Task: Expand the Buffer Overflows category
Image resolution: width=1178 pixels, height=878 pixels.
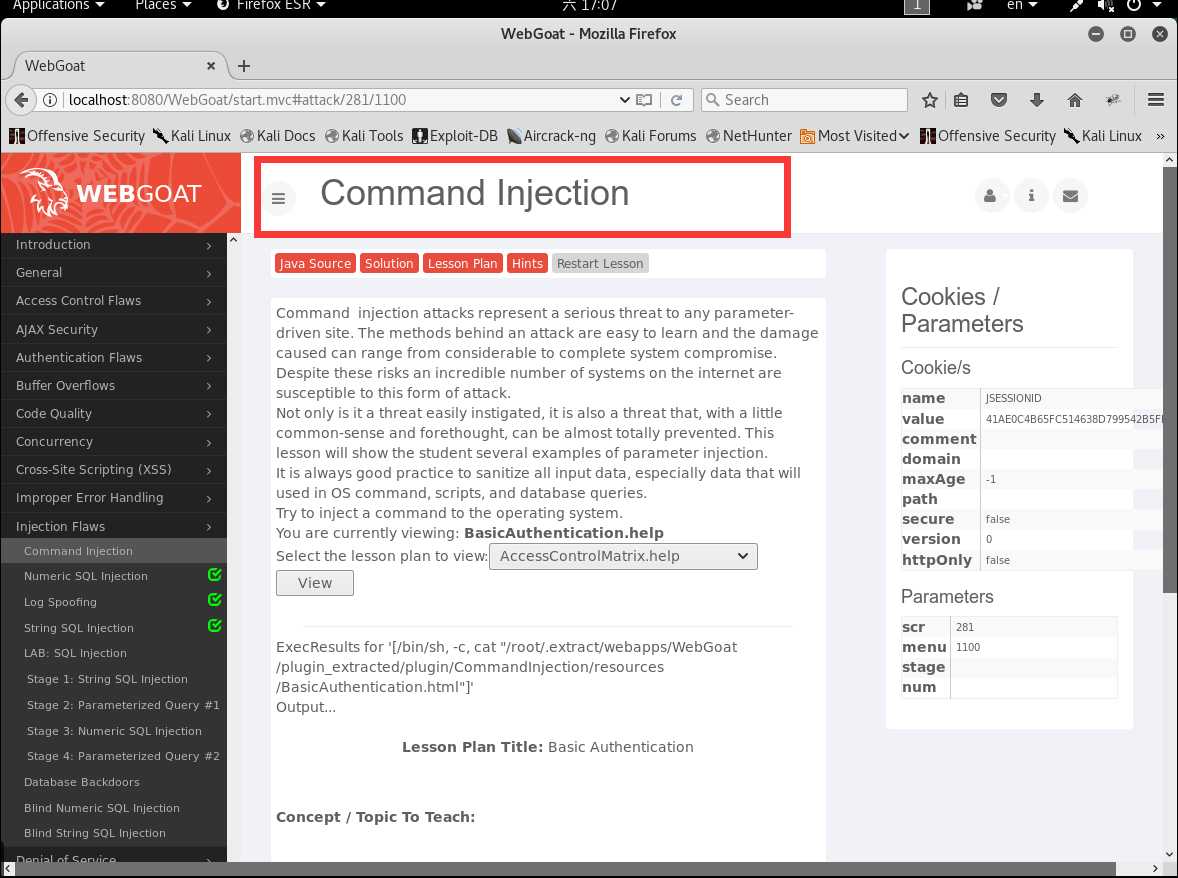Action: (x=113, y=385)
